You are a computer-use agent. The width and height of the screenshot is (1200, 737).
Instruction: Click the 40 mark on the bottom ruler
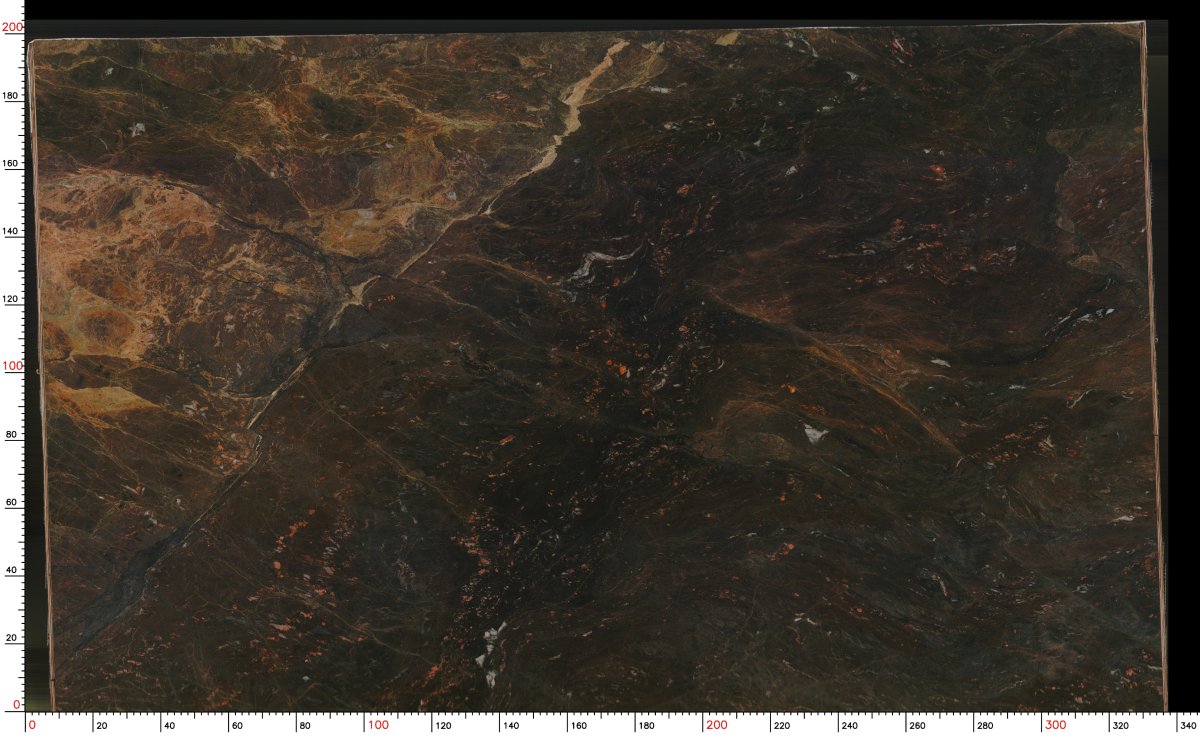pyautogui.click(x=168, y=726)
